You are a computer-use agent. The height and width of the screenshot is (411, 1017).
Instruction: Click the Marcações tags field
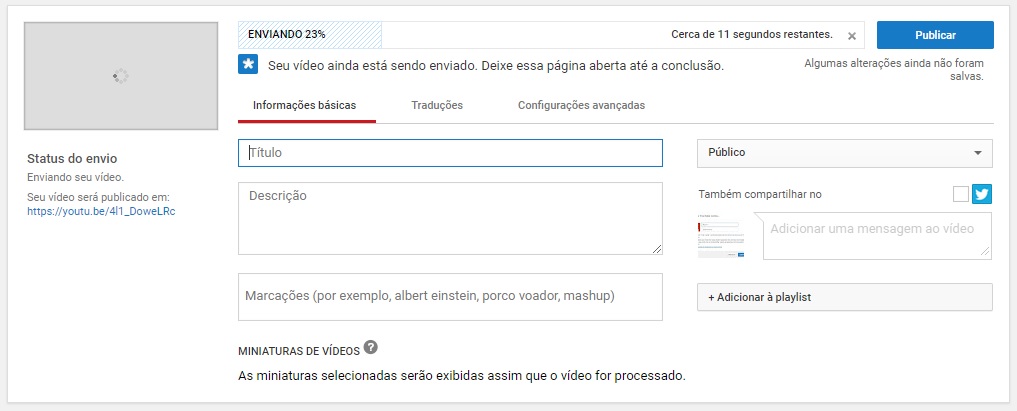450,297
